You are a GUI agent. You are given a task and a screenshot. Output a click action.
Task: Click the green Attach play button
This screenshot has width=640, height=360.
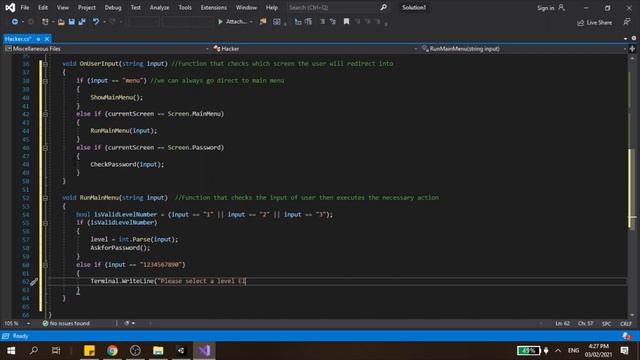pyautogui.click(x=220, y=22)
